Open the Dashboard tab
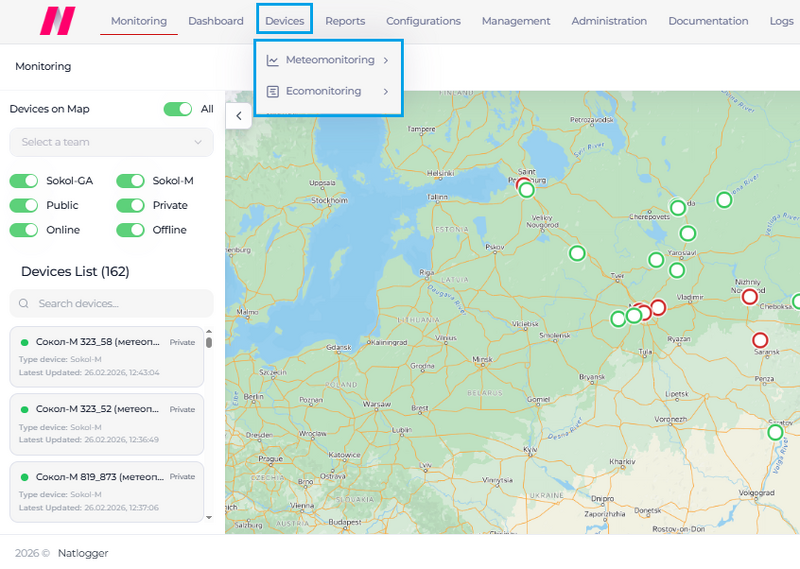Screen dimensions: 800x569 (x=216, y=21)
